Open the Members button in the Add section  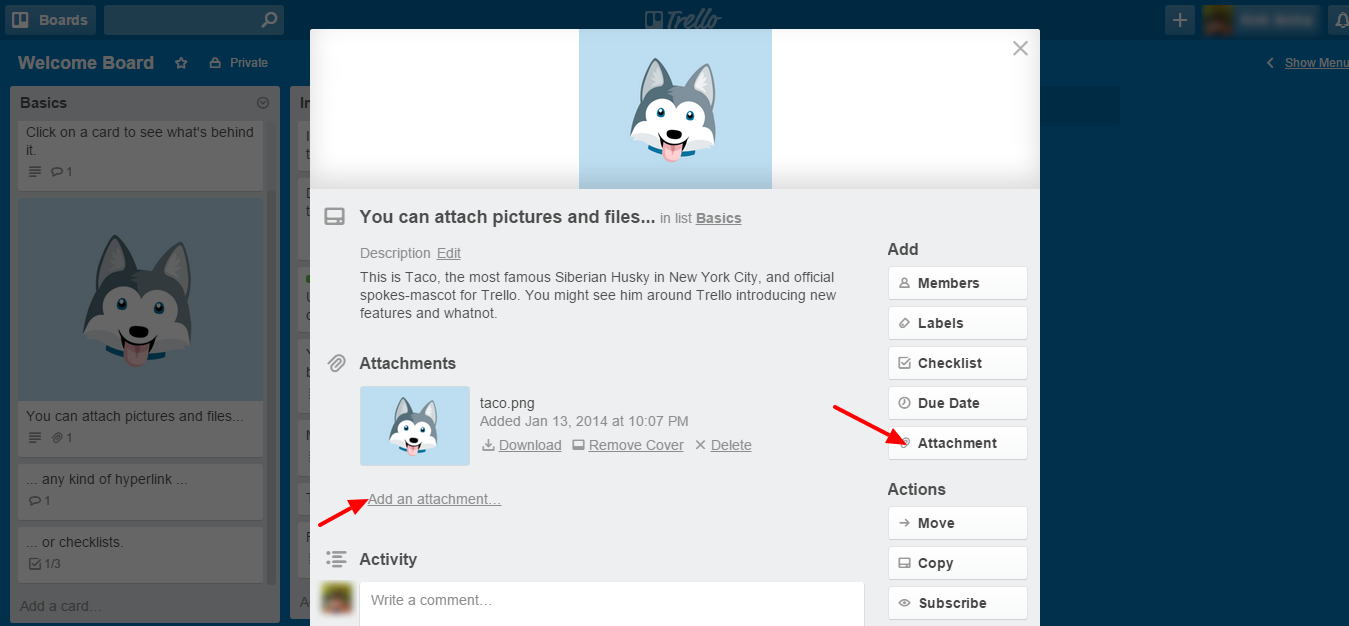958,283
